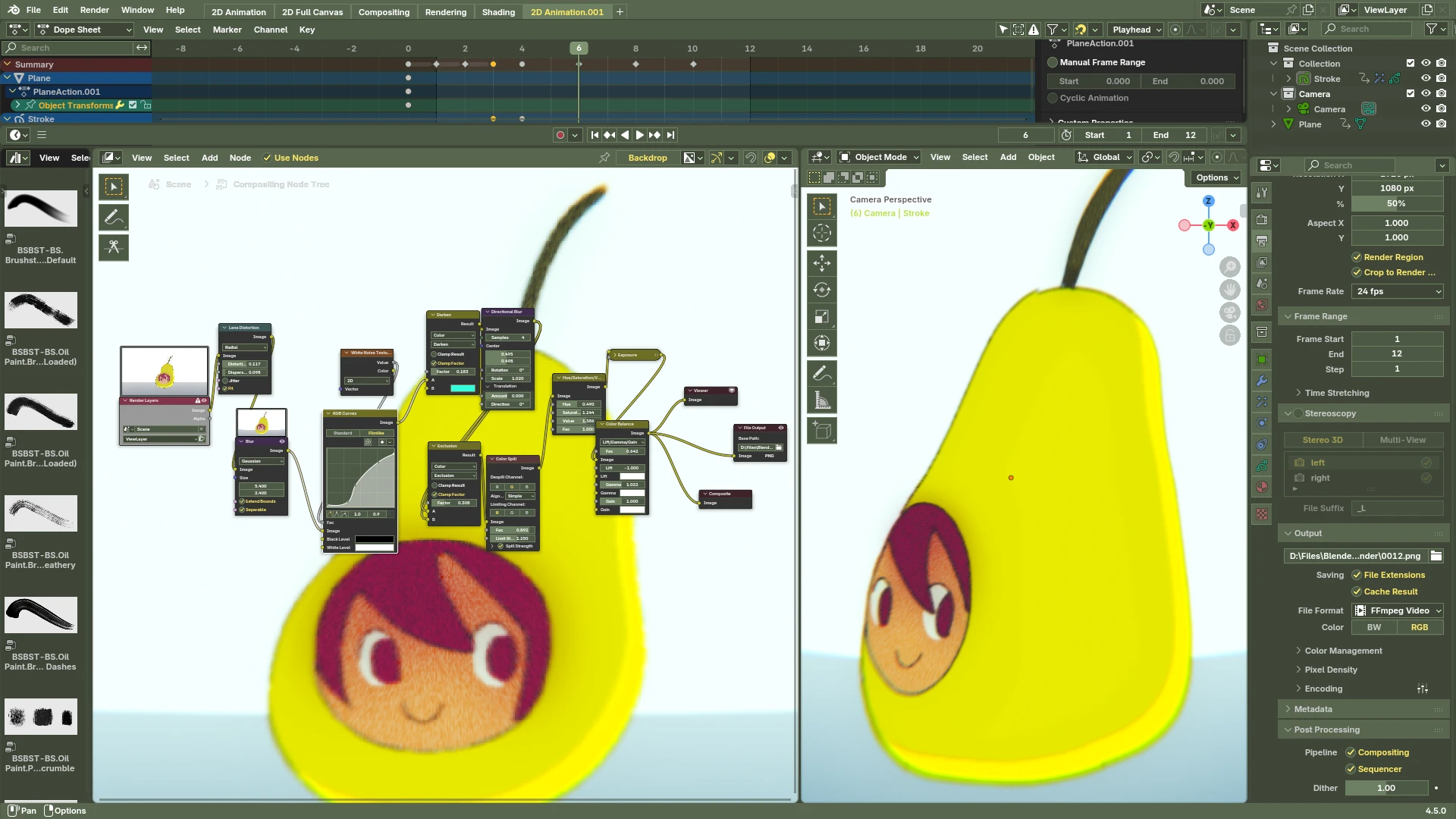Select the Move tool in viewport toolbar

tap(822, 263)
